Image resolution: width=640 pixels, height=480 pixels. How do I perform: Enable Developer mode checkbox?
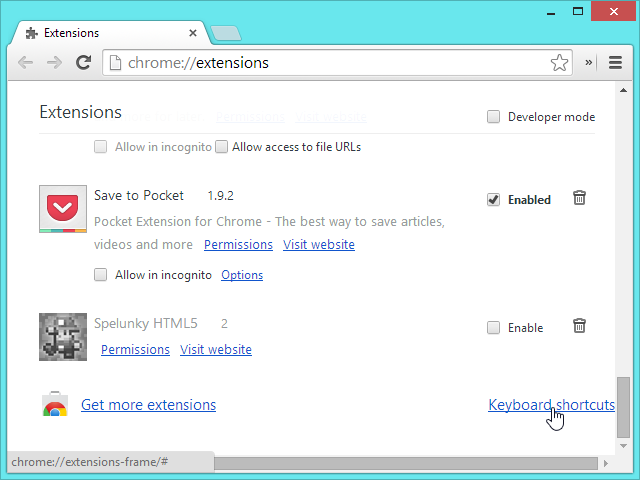click(493, 117)
